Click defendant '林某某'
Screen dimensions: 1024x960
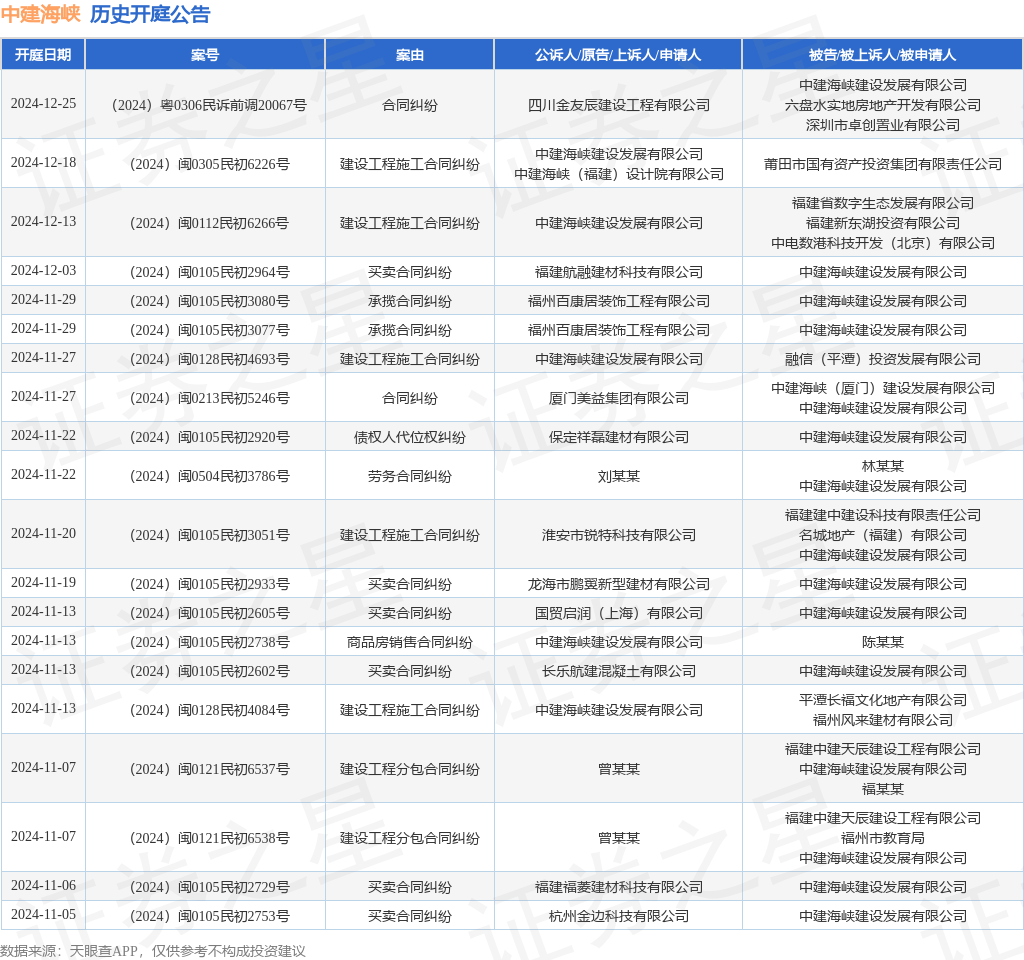coord(882,466)
